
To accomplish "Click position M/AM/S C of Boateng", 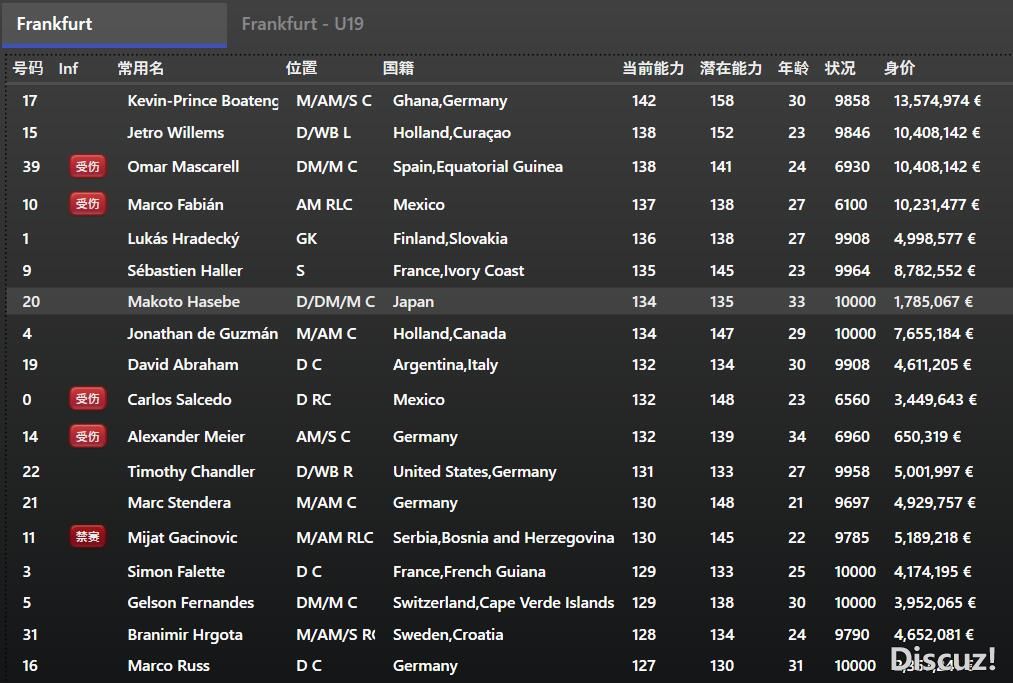I will (334, 101).
